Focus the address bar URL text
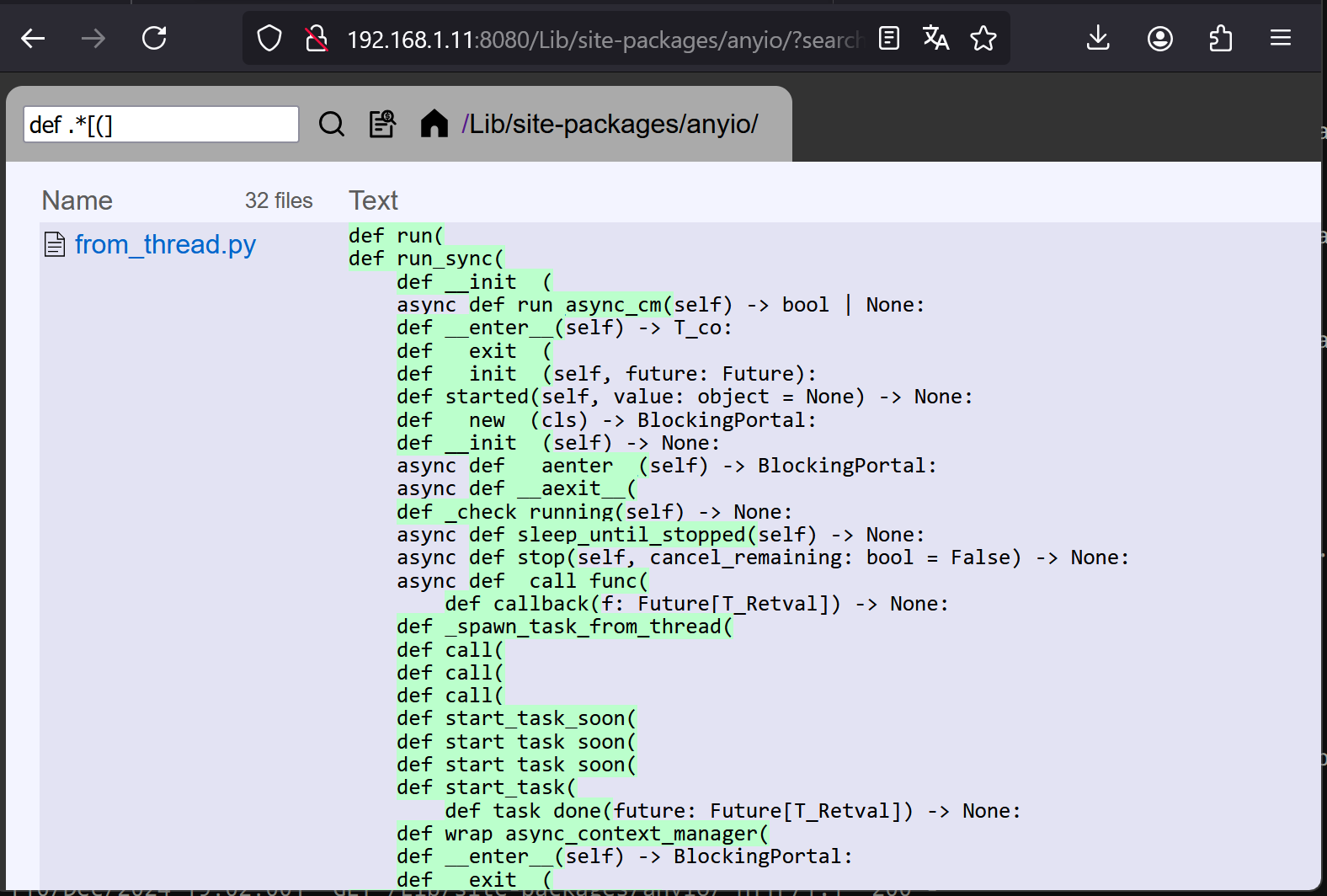Screen dimensions: 1327x896 click(605, 40)
